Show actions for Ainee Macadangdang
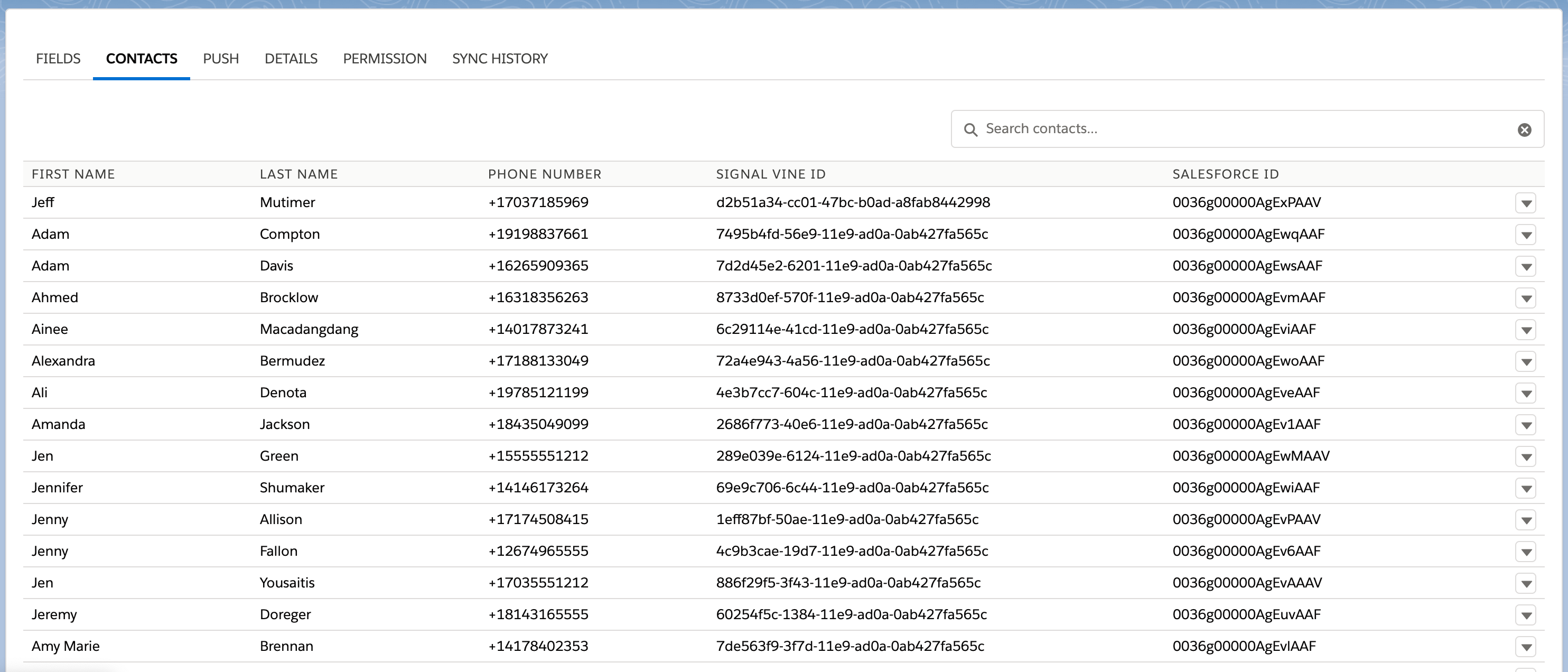 coord(1525,329)
